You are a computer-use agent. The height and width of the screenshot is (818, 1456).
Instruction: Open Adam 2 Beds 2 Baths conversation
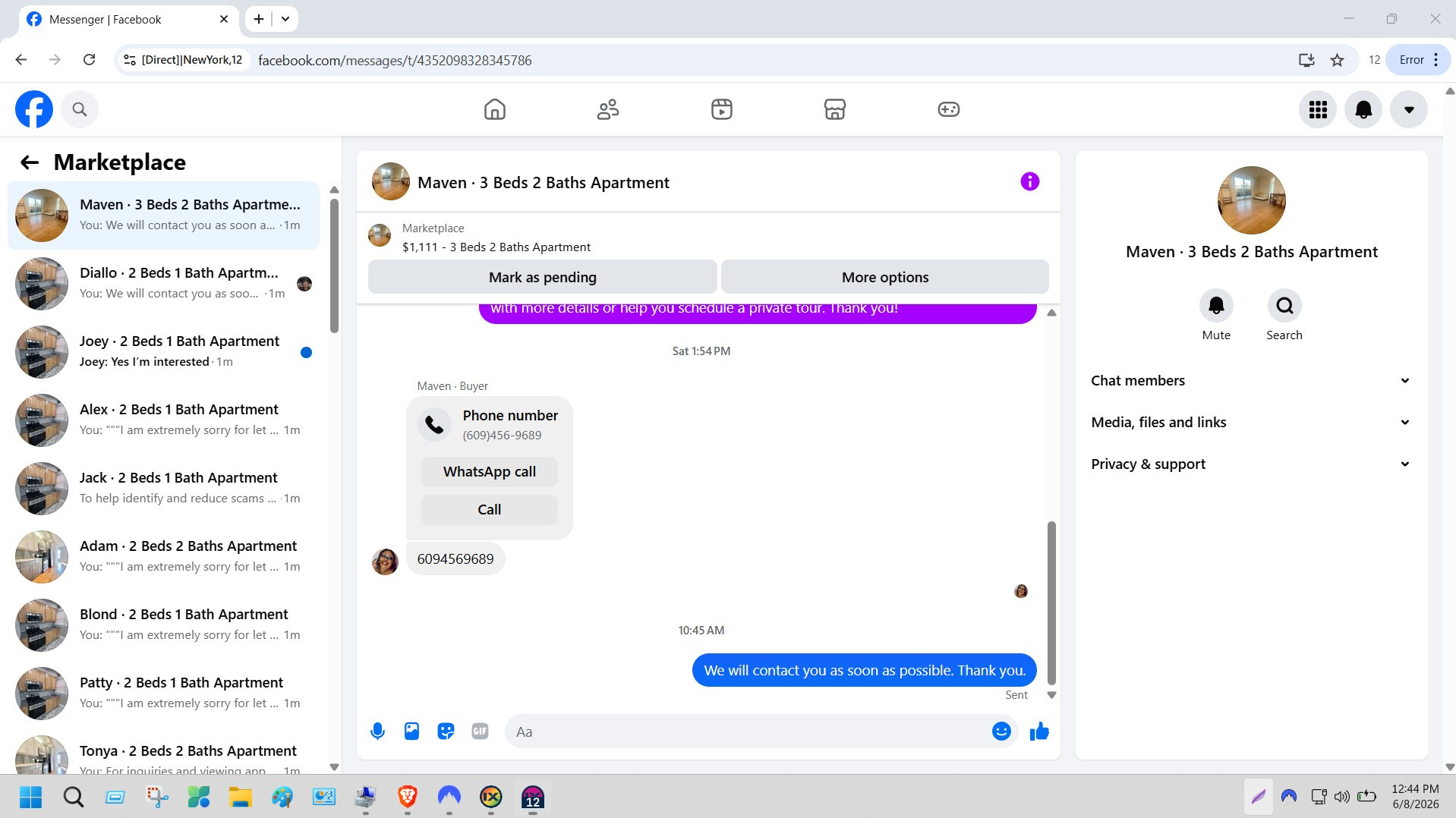(164, 557)
